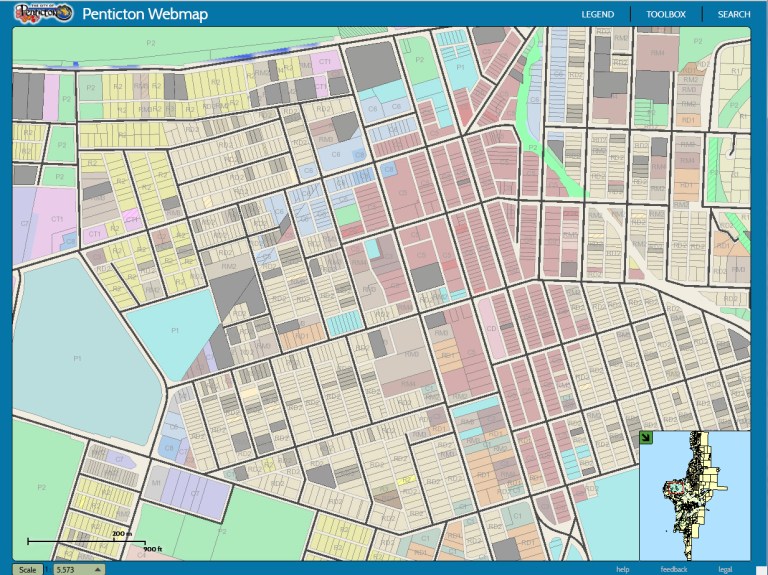Select the grey M1 zoned parcel
The image size is (768, 575).
pos(157,481)
